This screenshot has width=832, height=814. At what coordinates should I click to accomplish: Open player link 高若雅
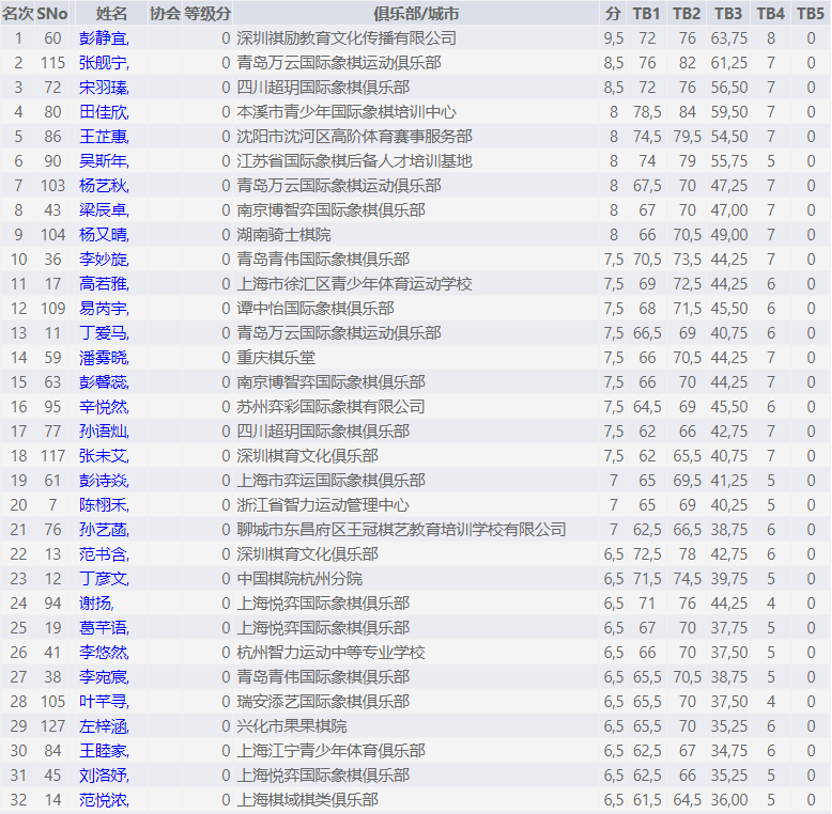[x=104, y=284]
